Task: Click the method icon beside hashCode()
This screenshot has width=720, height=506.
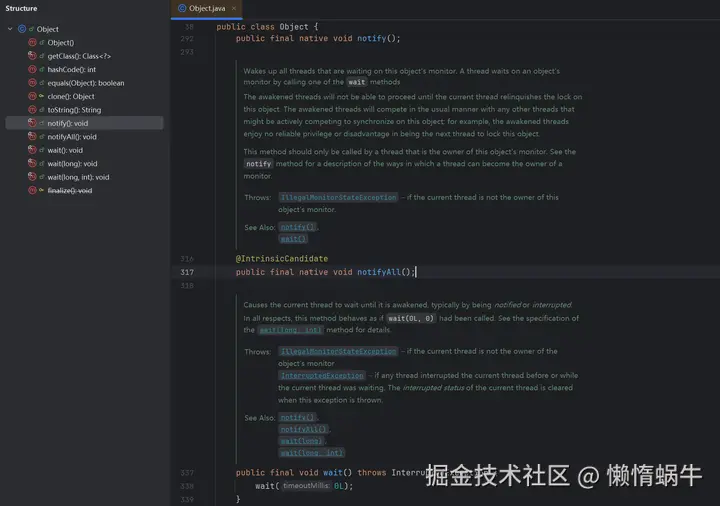Action: tap(32, 69)
